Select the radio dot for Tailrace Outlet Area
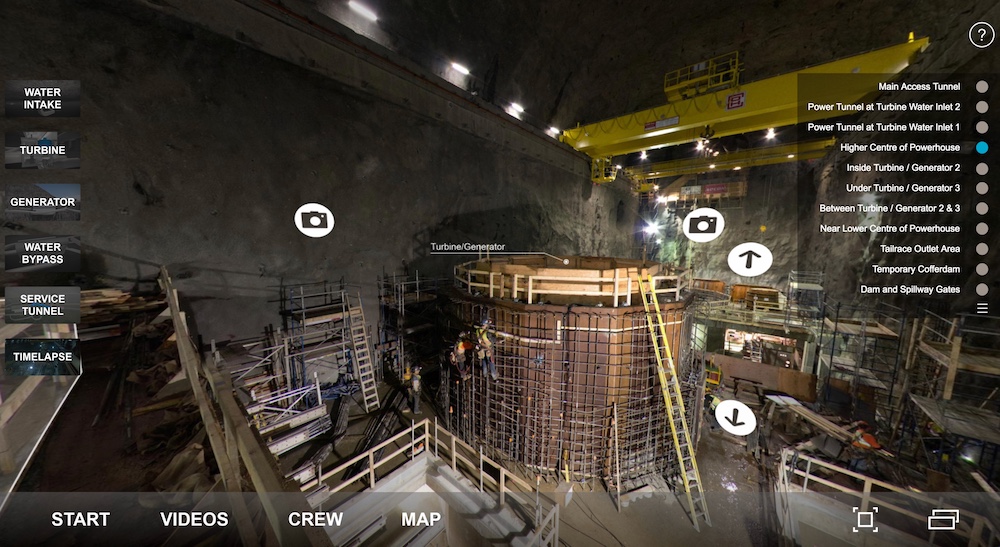This screenshot has height=547, width=1000. click(982, 249)
